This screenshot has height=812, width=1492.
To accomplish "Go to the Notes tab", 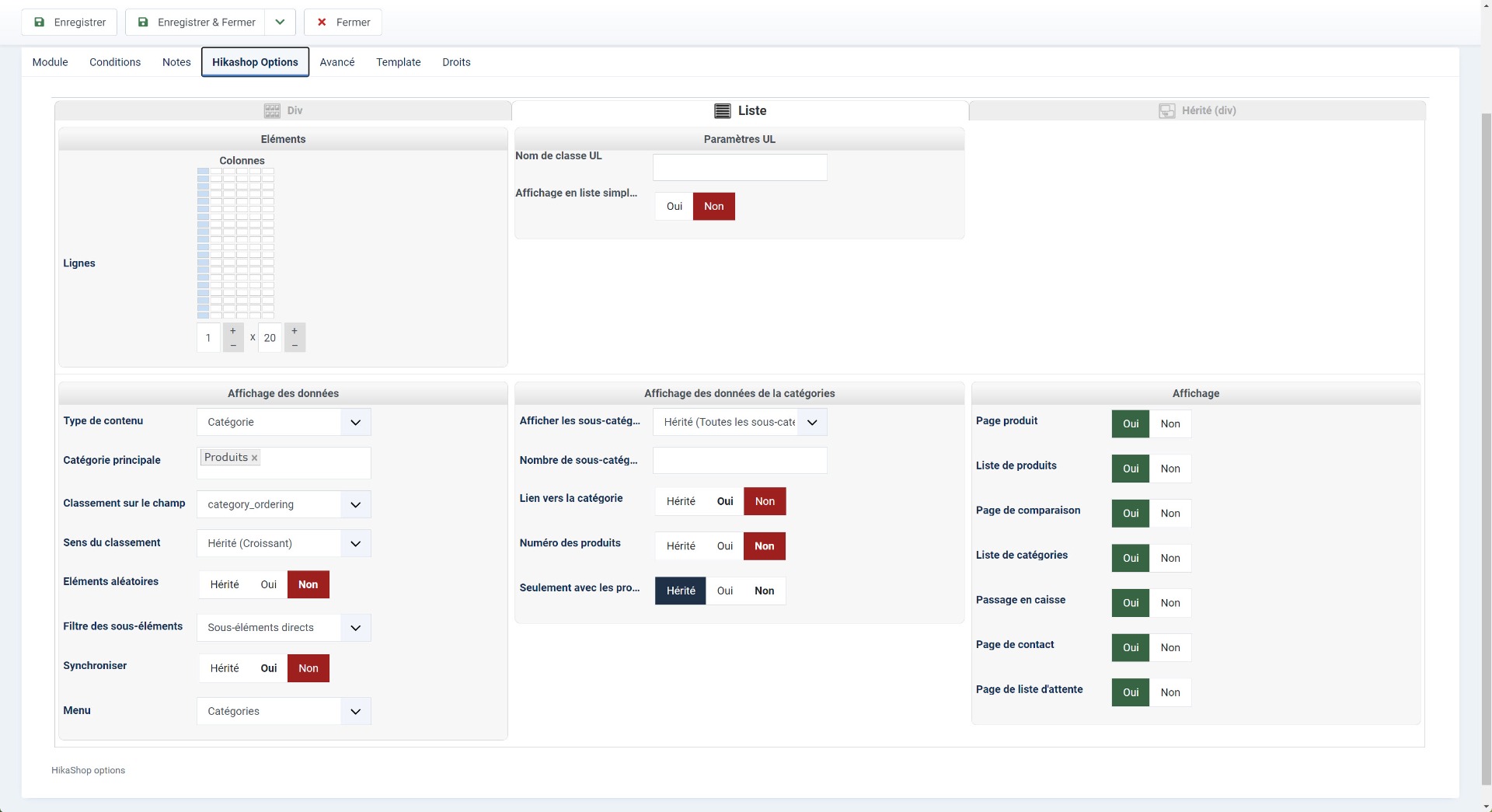I will click(x=176, y=62).
